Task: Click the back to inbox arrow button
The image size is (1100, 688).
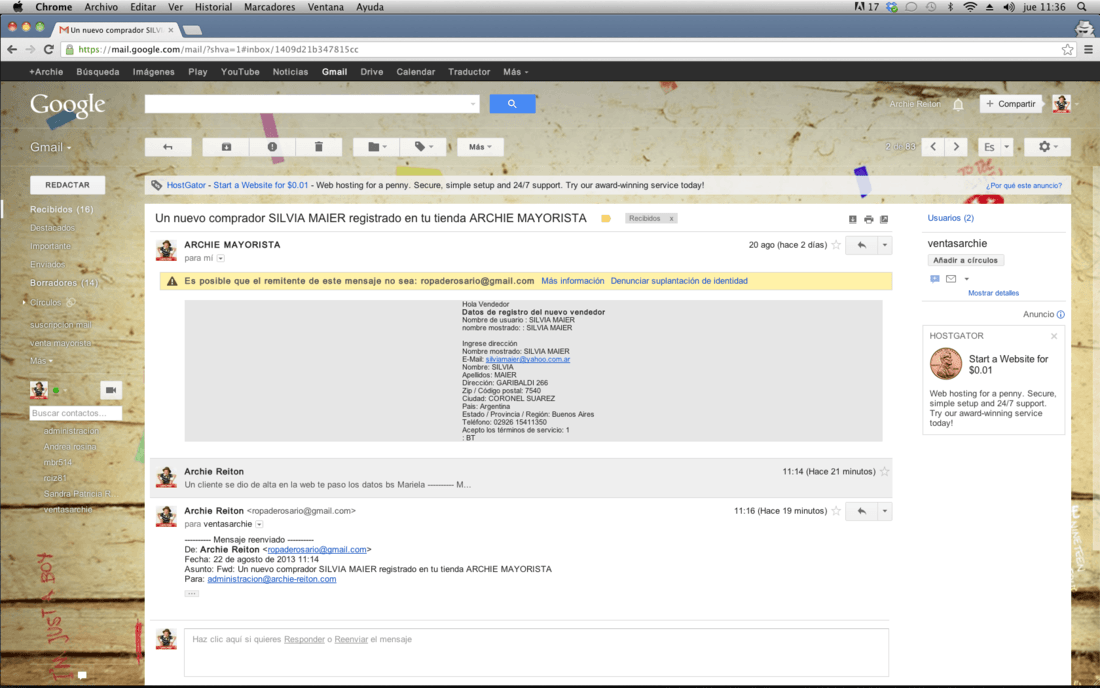Action: (x=168, y=147)
